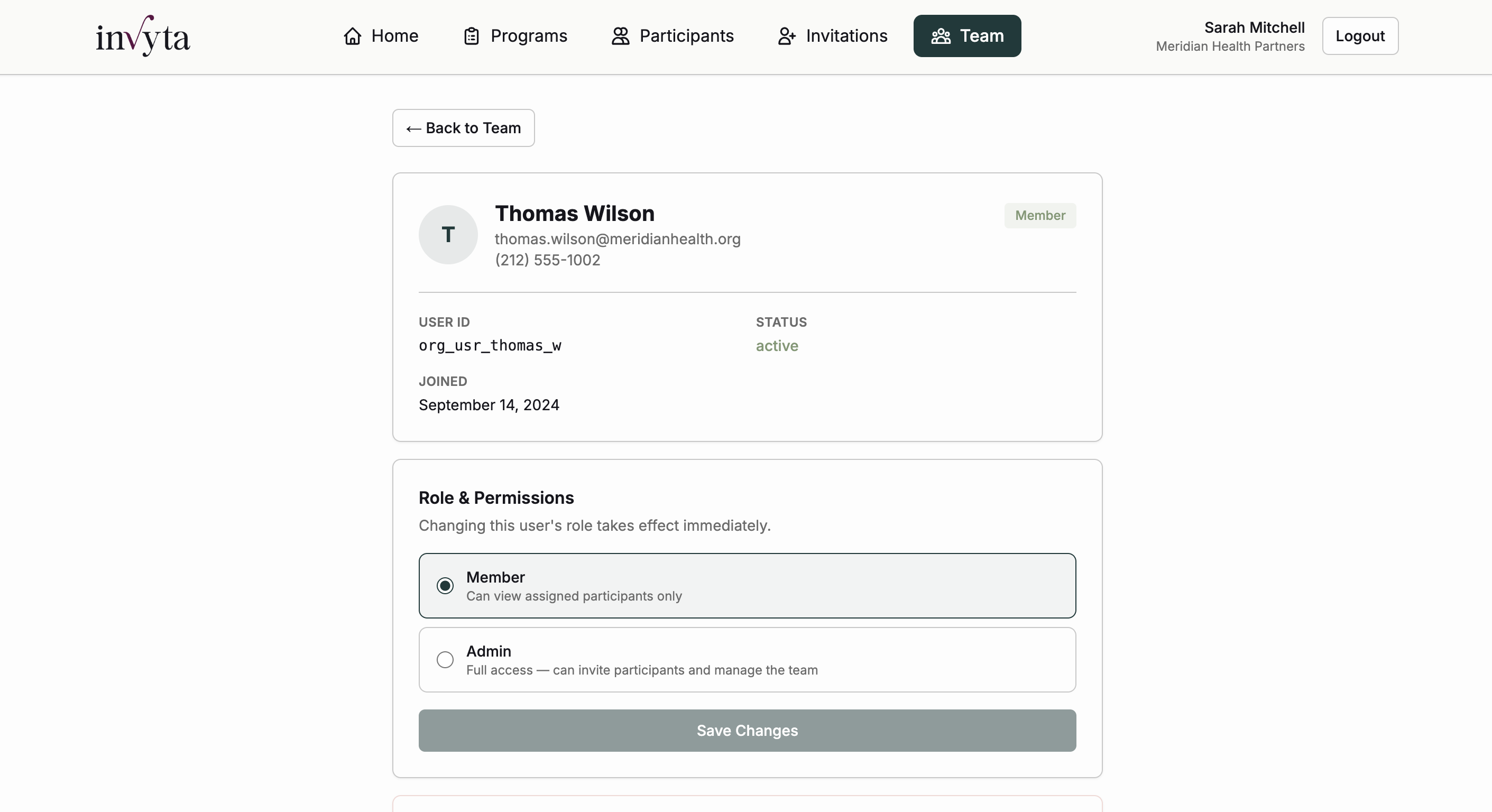This screenshot has height=812, width=1492.
Task: Click the Member role badge
Action: 1039,216
